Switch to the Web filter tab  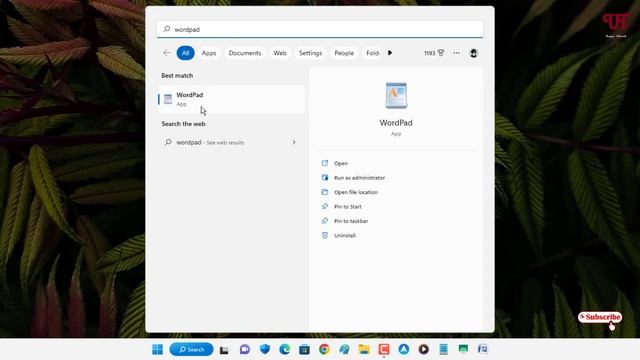(x=280, y=53)
